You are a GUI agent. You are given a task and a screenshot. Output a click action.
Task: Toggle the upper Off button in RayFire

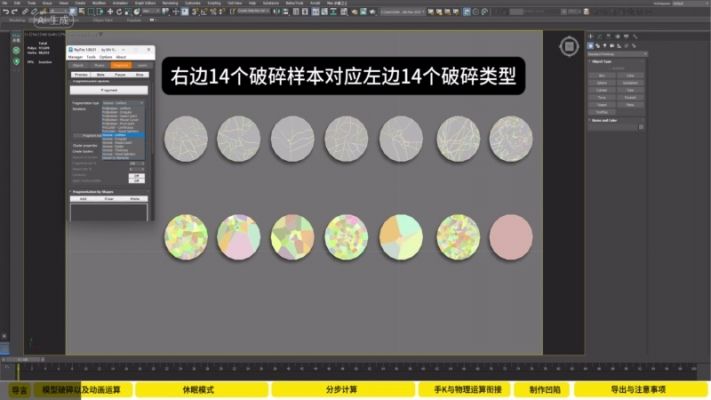(136, 176)
